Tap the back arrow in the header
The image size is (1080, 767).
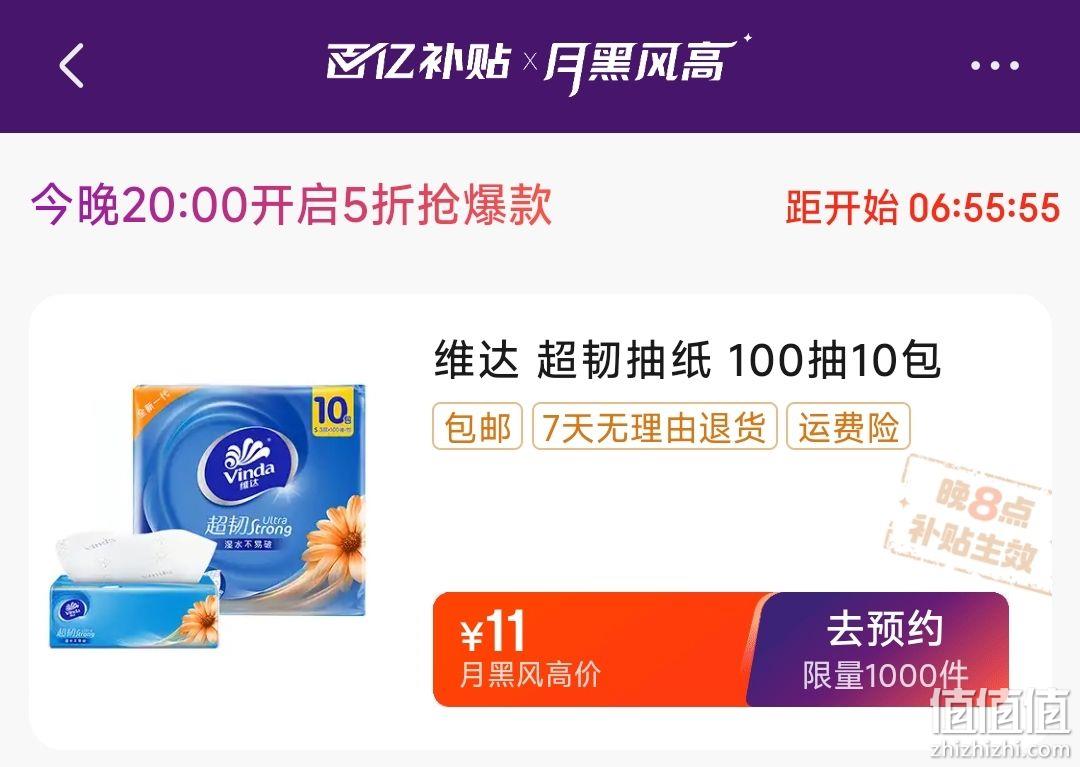tap(72, 65)
